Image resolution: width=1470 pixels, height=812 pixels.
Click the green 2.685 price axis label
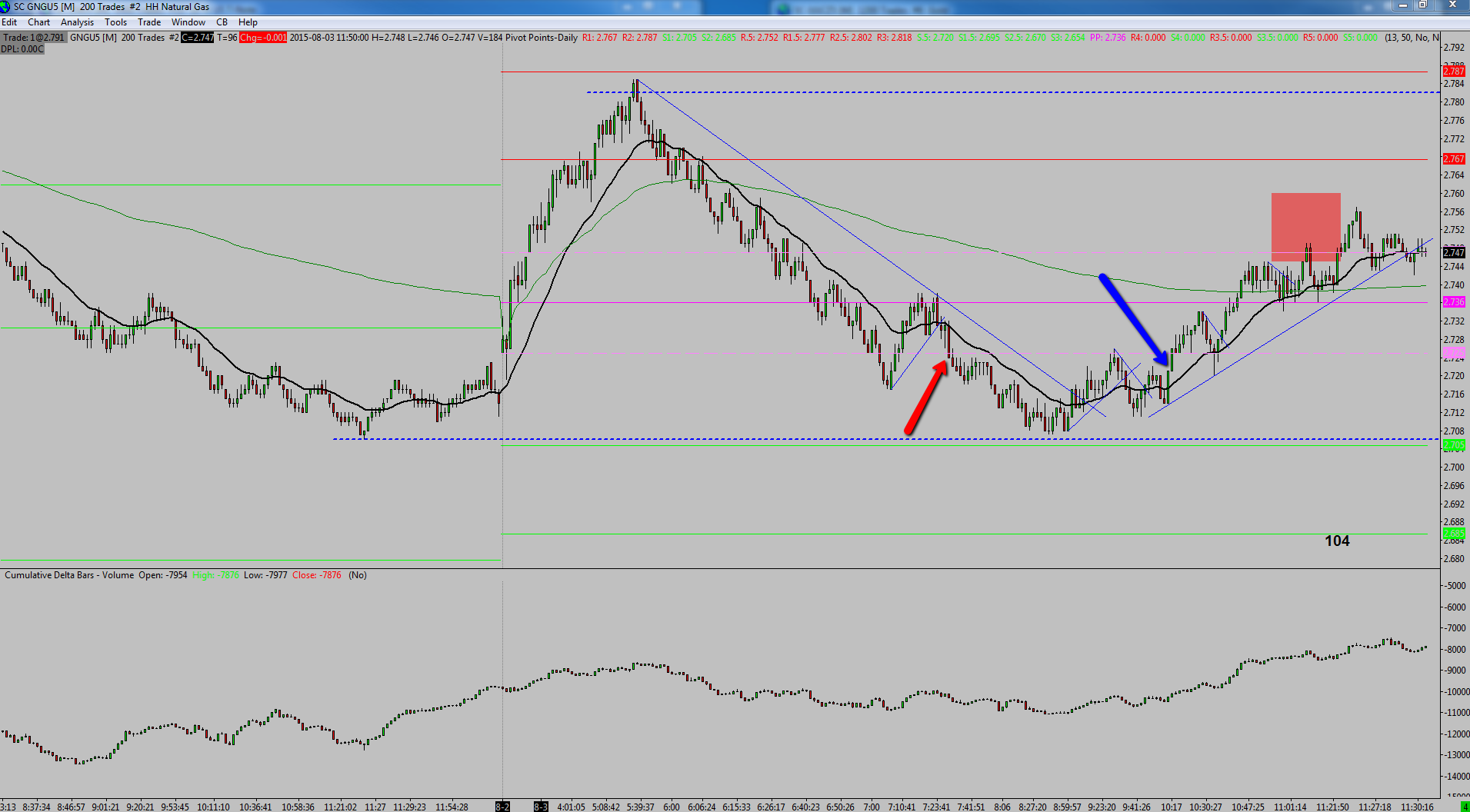pos(1454,533)
